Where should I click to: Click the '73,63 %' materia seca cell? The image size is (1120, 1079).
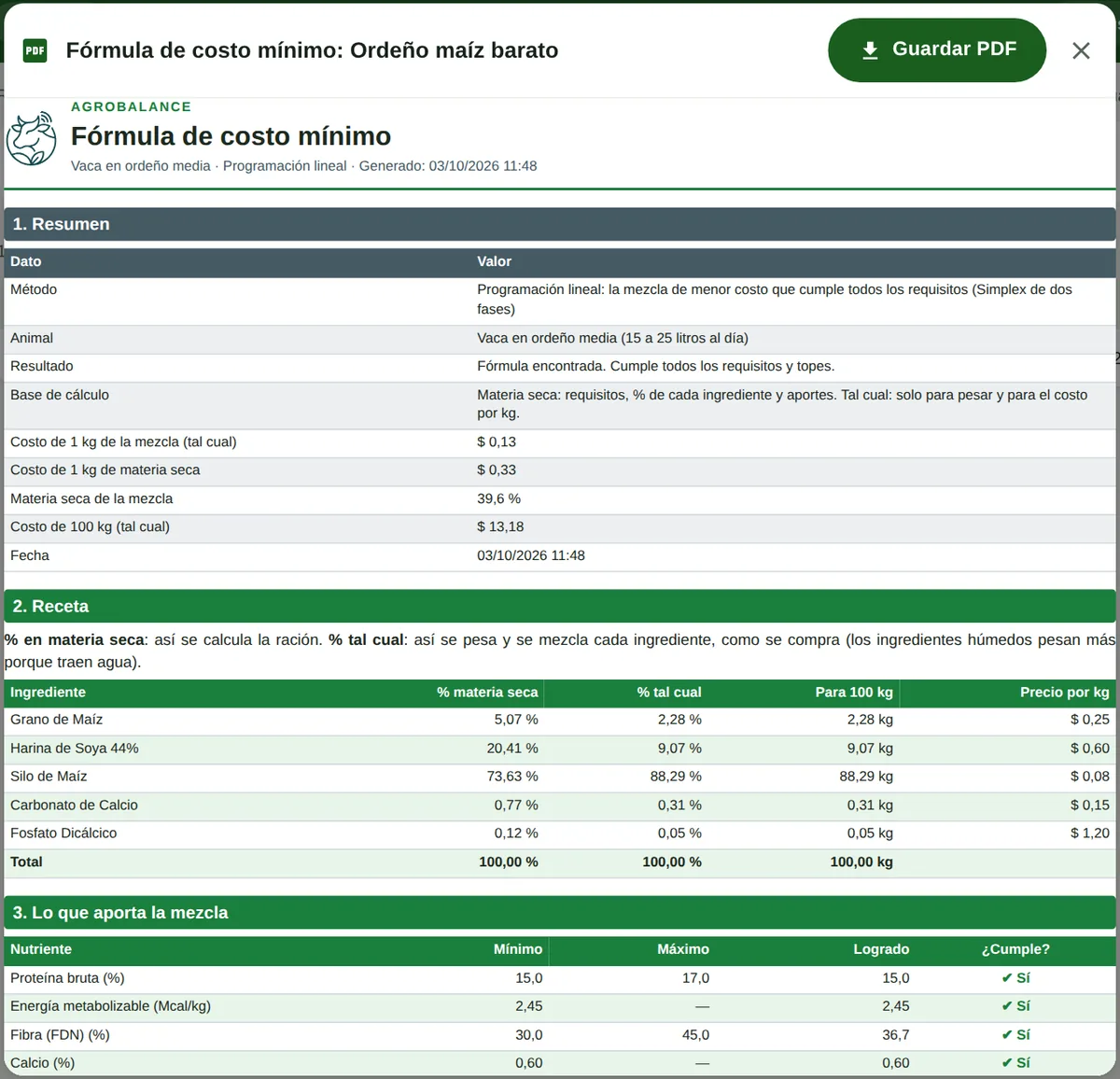[x=512, y=776]
